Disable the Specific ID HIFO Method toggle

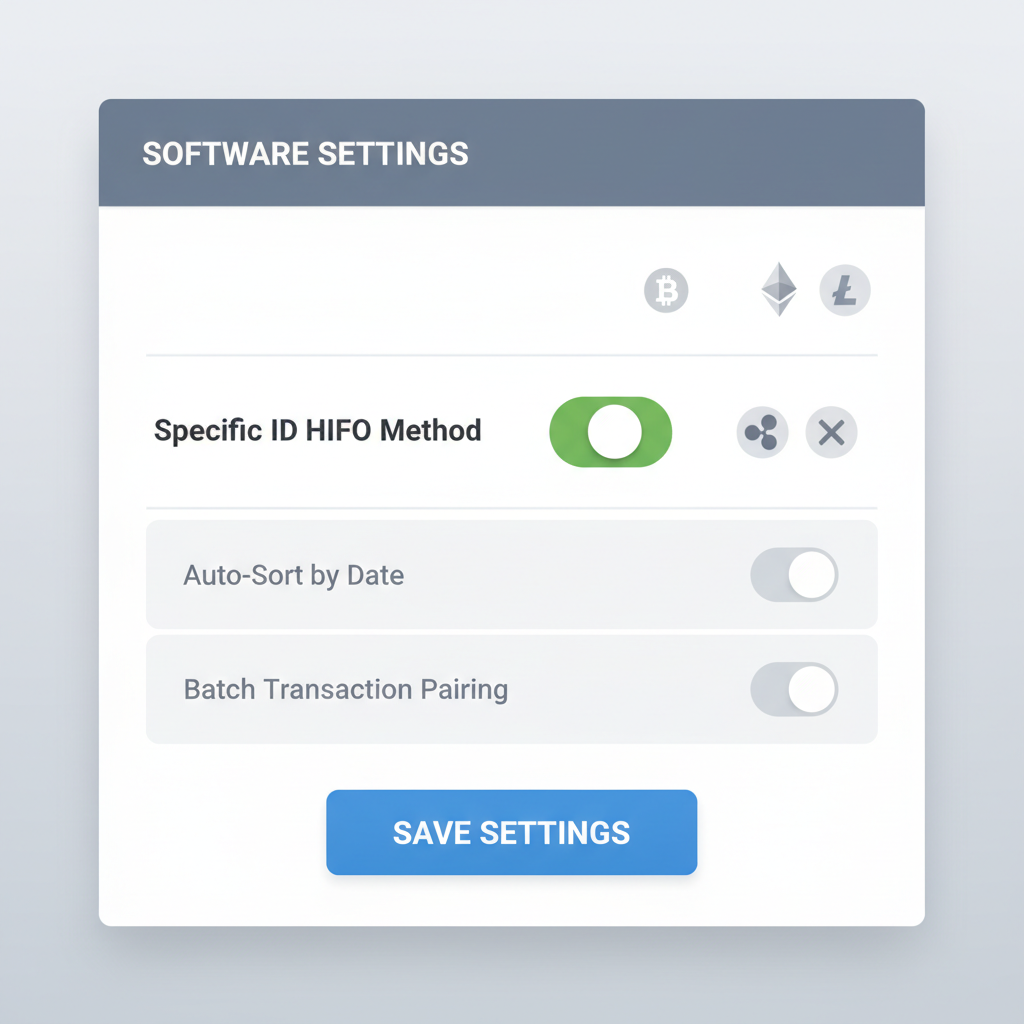point(611,432)
